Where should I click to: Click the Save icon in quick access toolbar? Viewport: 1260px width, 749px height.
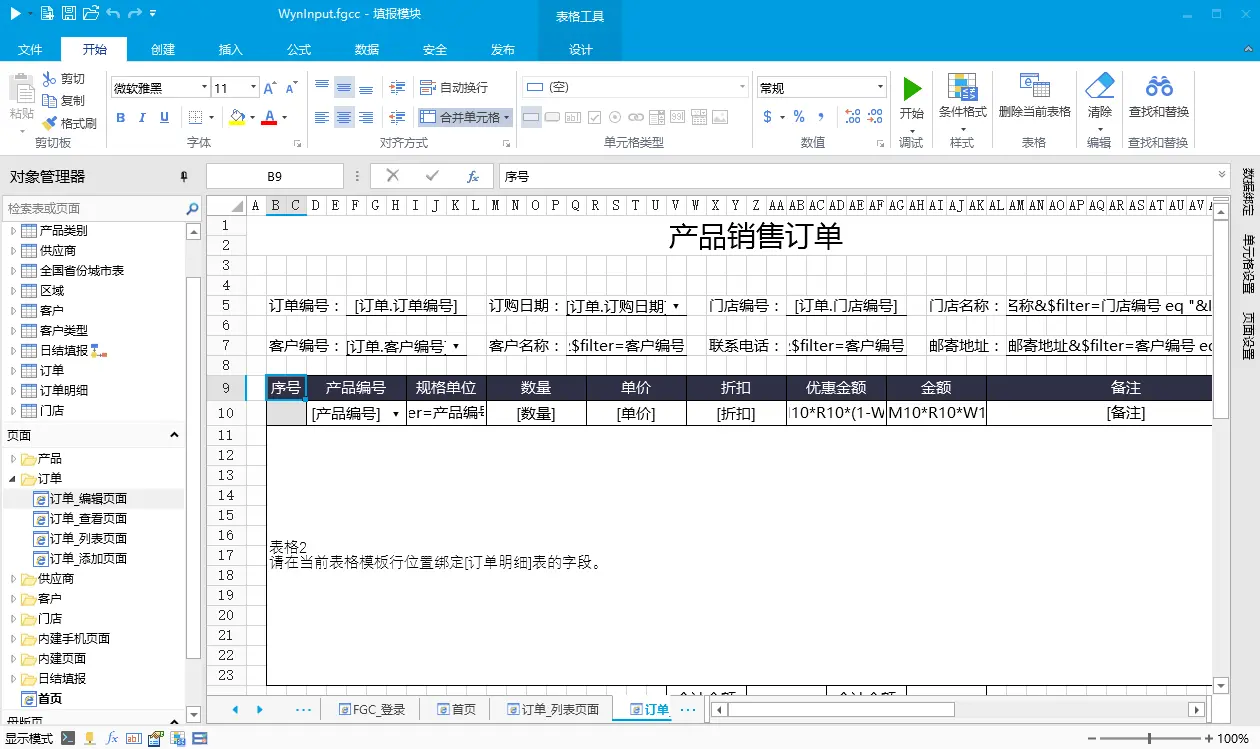(x=68, y=13)
